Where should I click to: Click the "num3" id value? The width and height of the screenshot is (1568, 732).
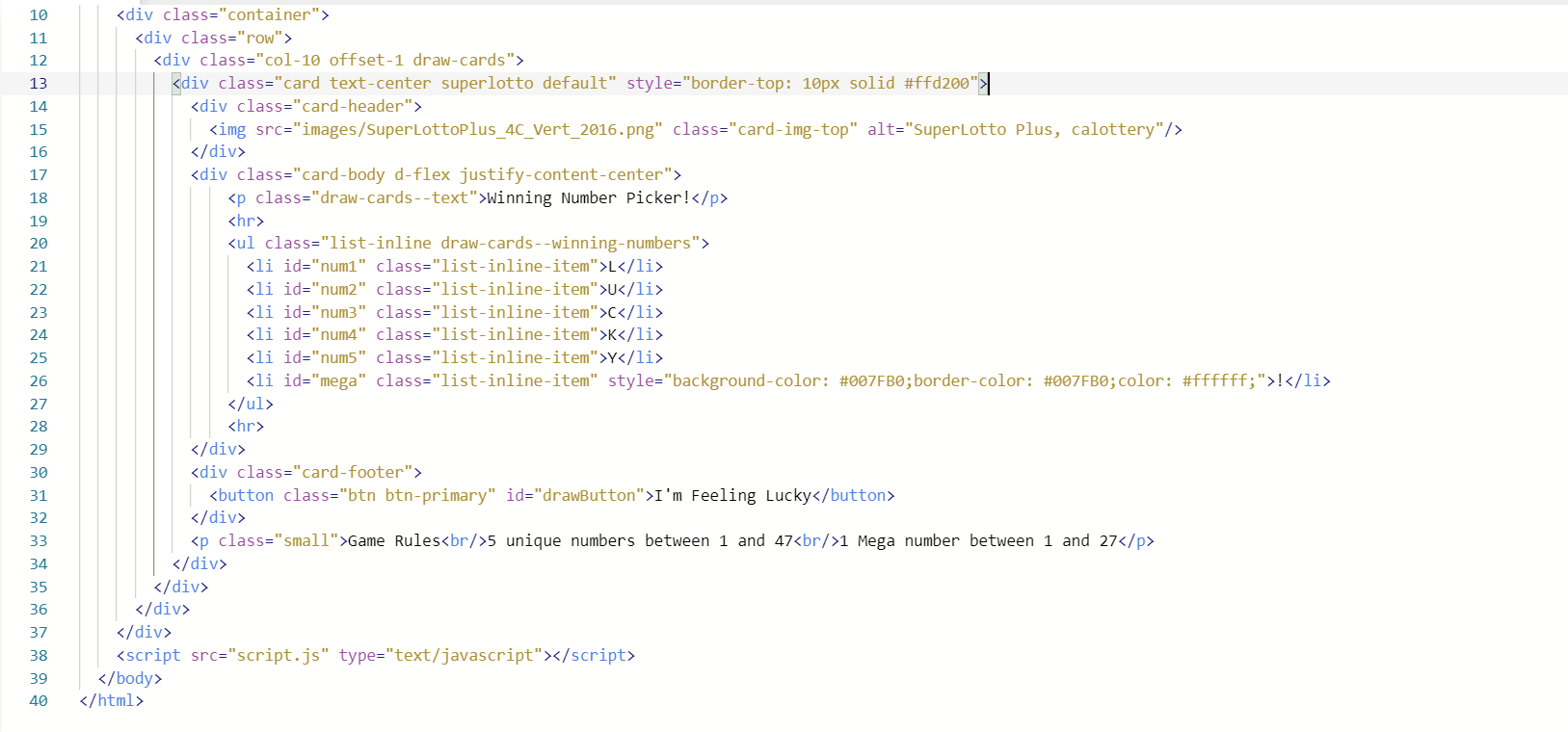pyautogui.click(x=338, y=312)
